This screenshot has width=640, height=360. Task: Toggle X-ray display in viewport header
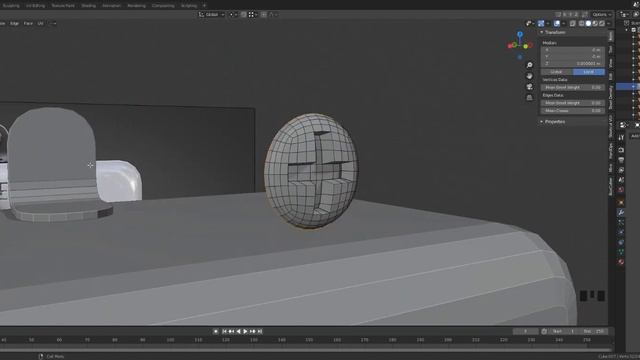tap(572, 23)
